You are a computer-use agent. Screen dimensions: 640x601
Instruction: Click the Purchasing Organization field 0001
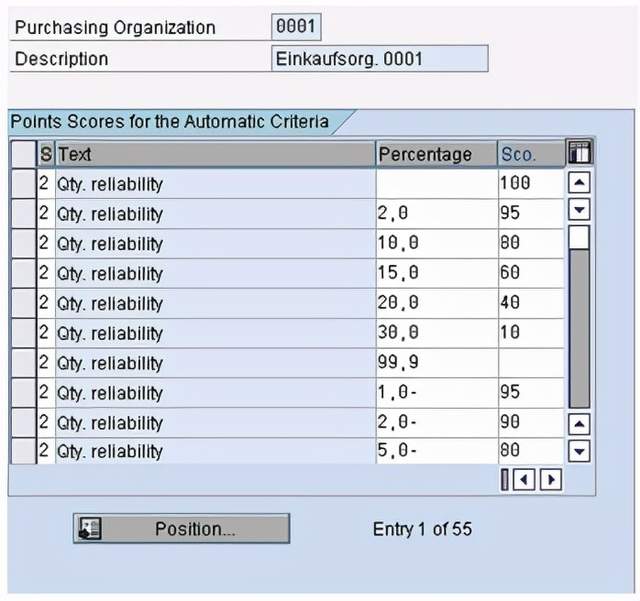tap(296, 27)
